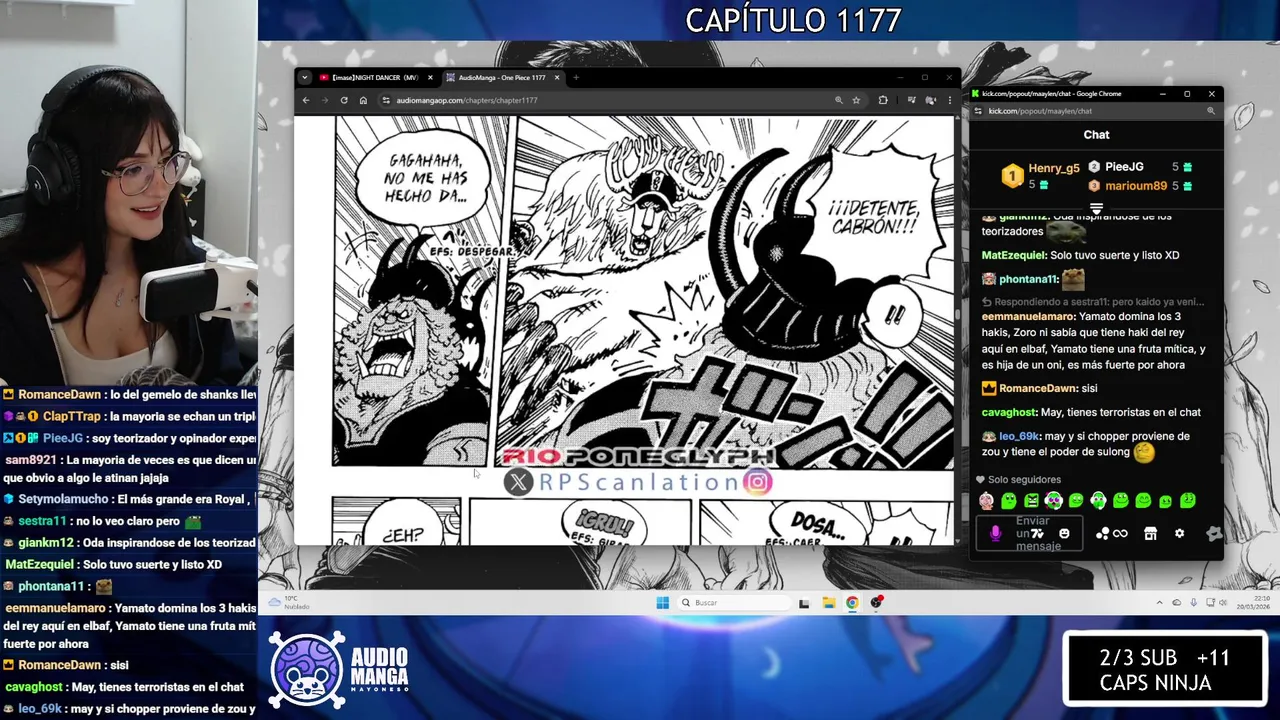Click the RPScanlation X social link
The height and width of the screenshot is (720, 1280).
(x=518, y=482)
